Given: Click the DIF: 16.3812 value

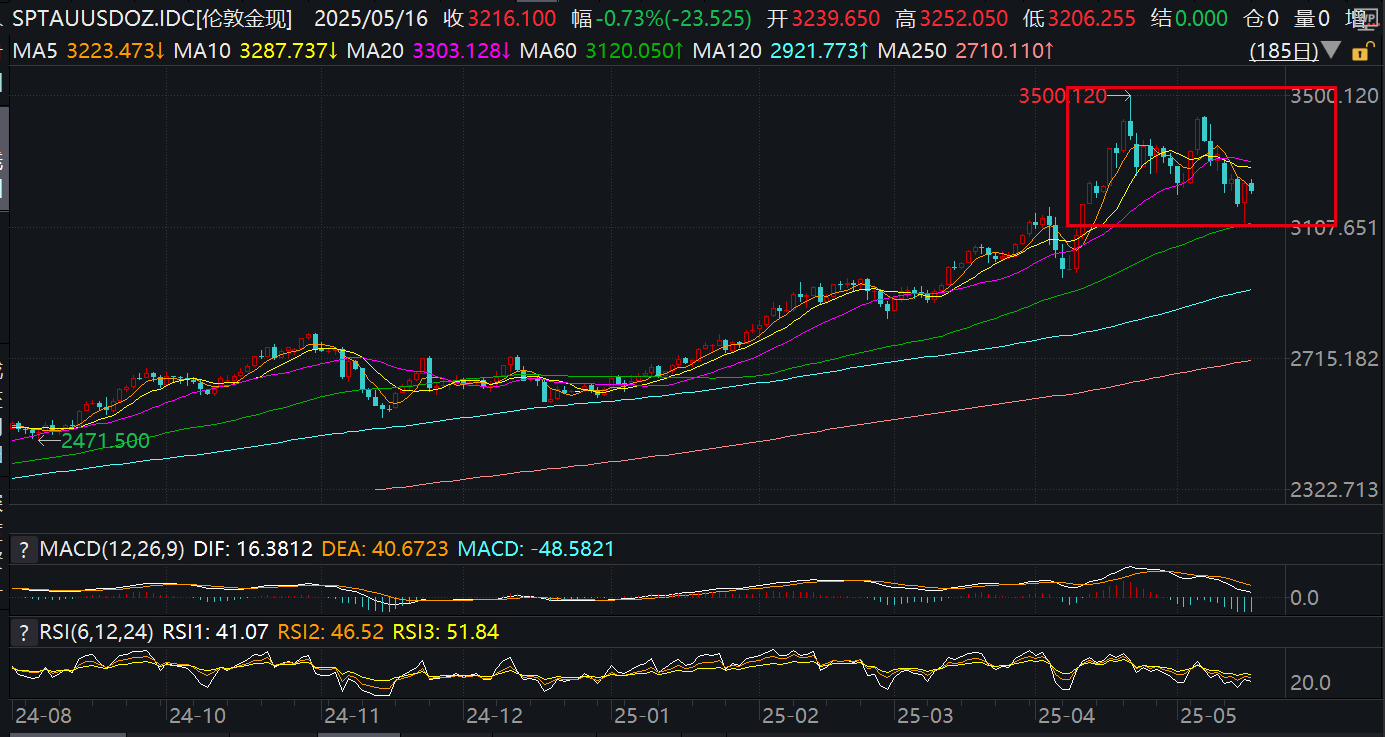Looking at the screenshot, I should [x=253, y=549].
